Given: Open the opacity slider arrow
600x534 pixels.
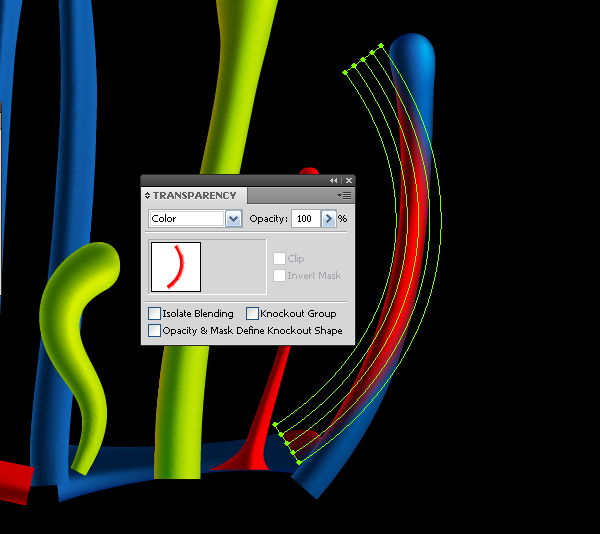Looking at the screenshot, I should tap(328, 219).
